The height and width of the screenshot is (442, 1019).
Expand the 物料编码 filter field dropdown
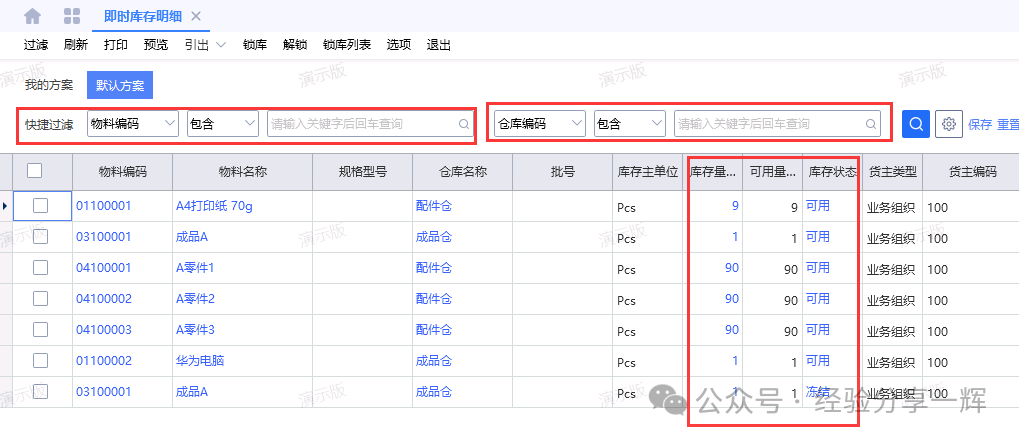click(x=168, y=124)
